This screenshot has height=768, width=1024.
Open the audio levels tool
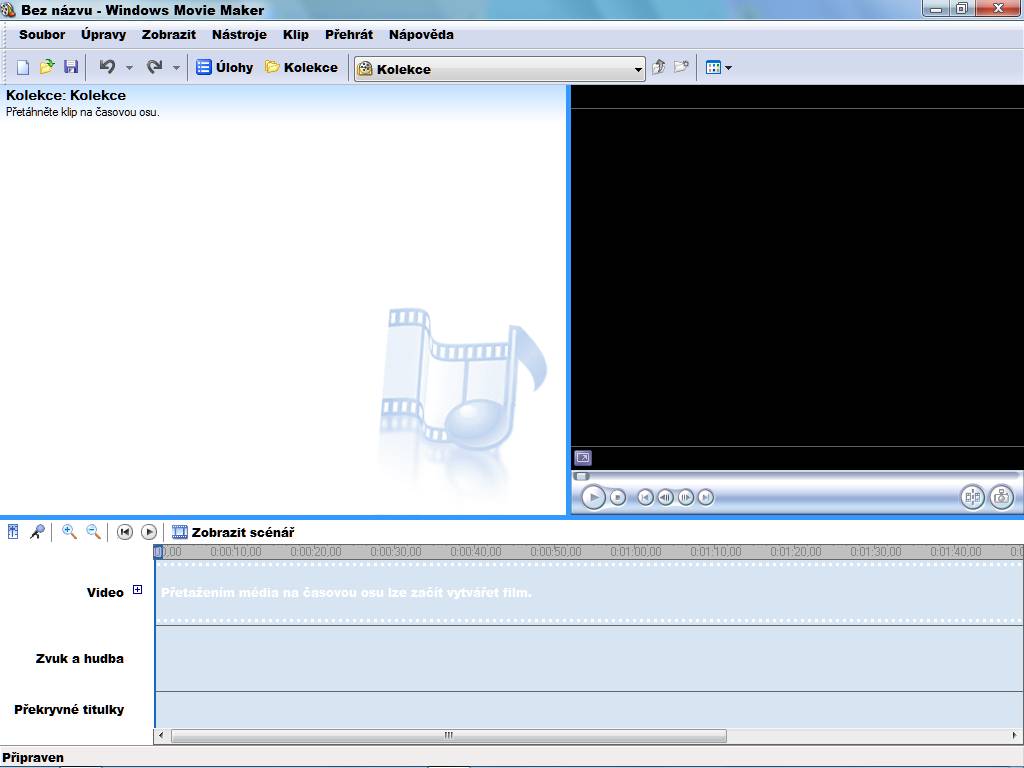coord(13,532)
